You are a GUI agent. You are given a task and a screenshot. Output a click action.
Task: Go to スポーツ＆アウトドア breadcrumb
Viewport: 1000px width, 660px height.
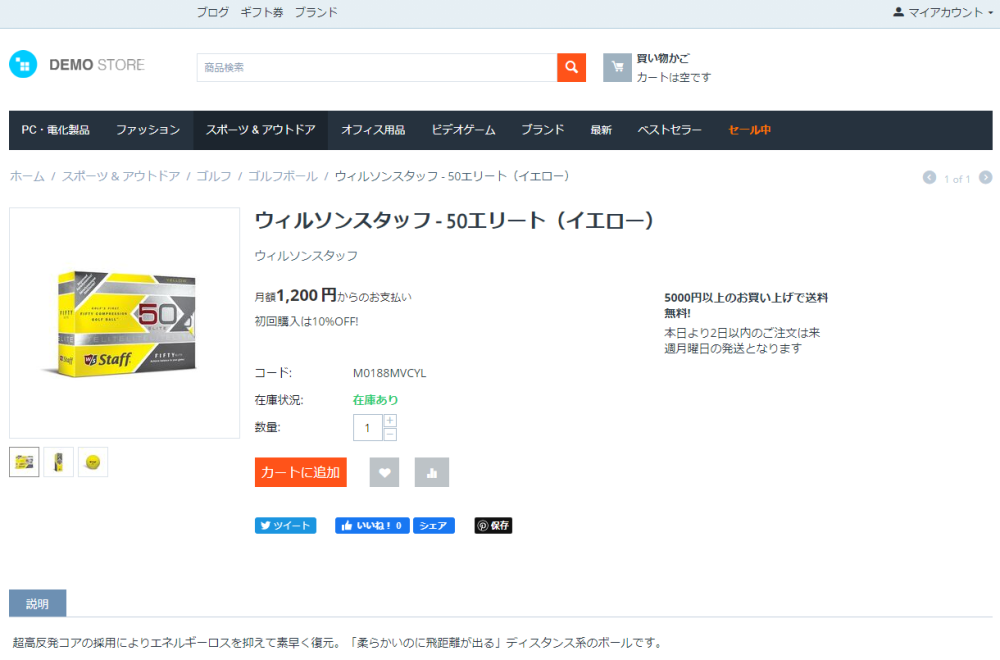(121, 176)
